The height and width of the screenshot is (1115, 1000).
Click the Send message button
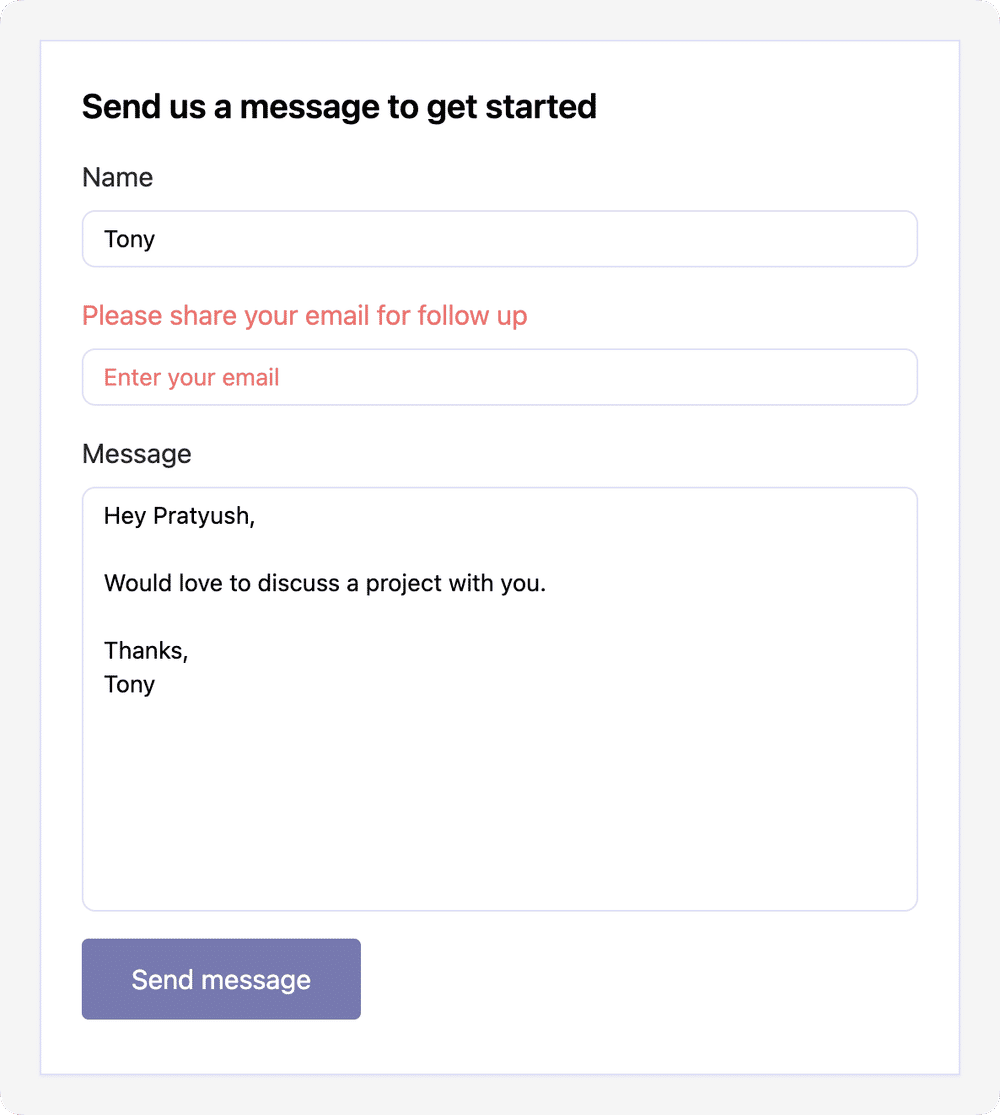pyautogui.click(x=221, y=978)
